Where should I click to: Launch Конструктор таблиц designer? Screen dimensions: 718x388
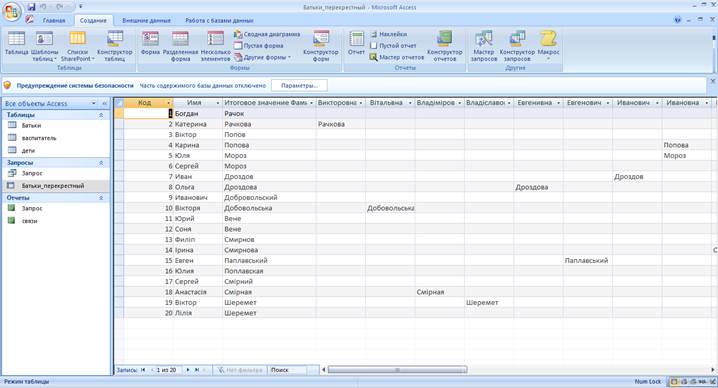click(x=114, y=46)
